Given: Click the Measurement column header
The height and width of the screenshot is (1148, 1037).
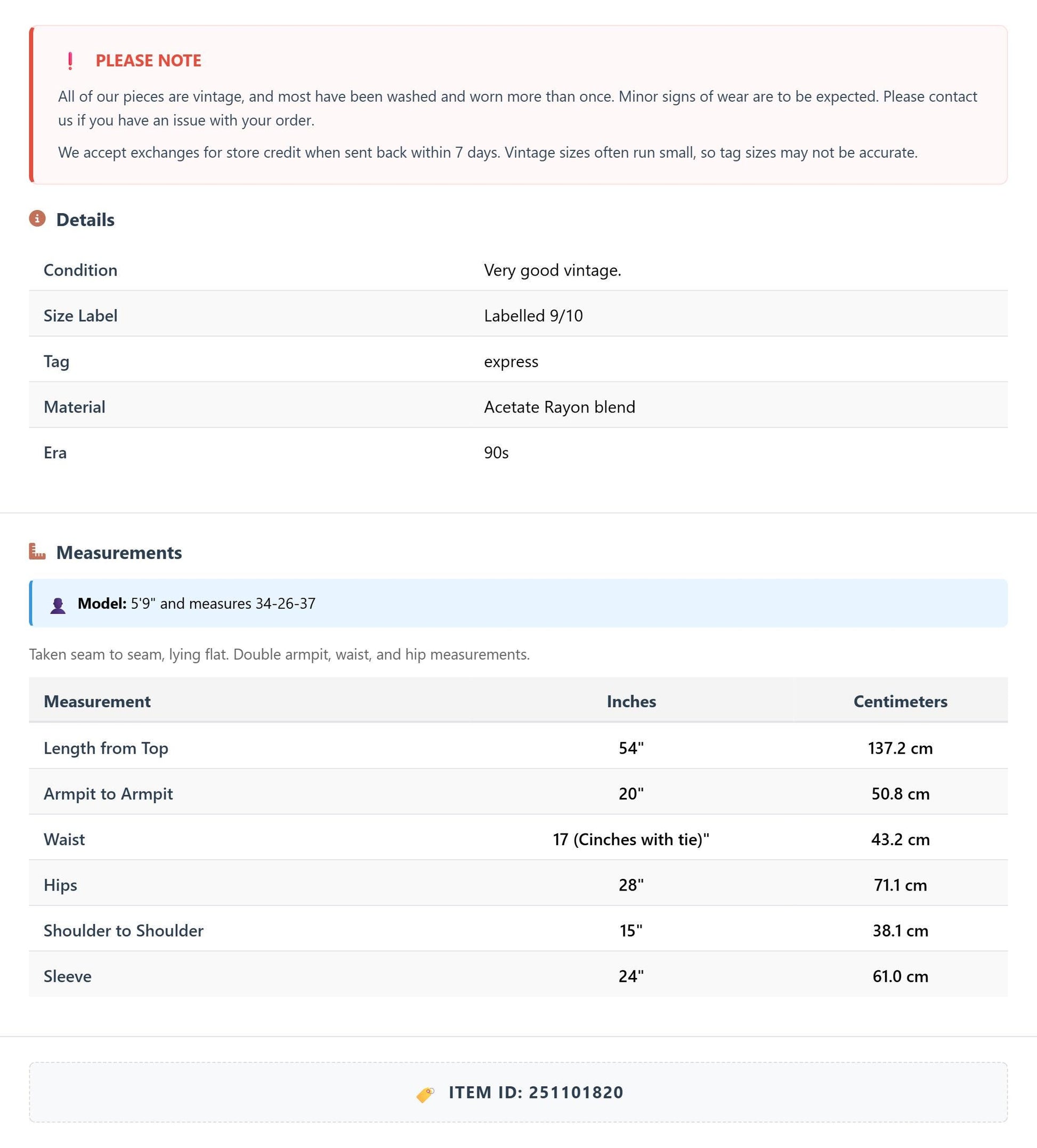Looking at the screenshot, I should coord(97,701).
